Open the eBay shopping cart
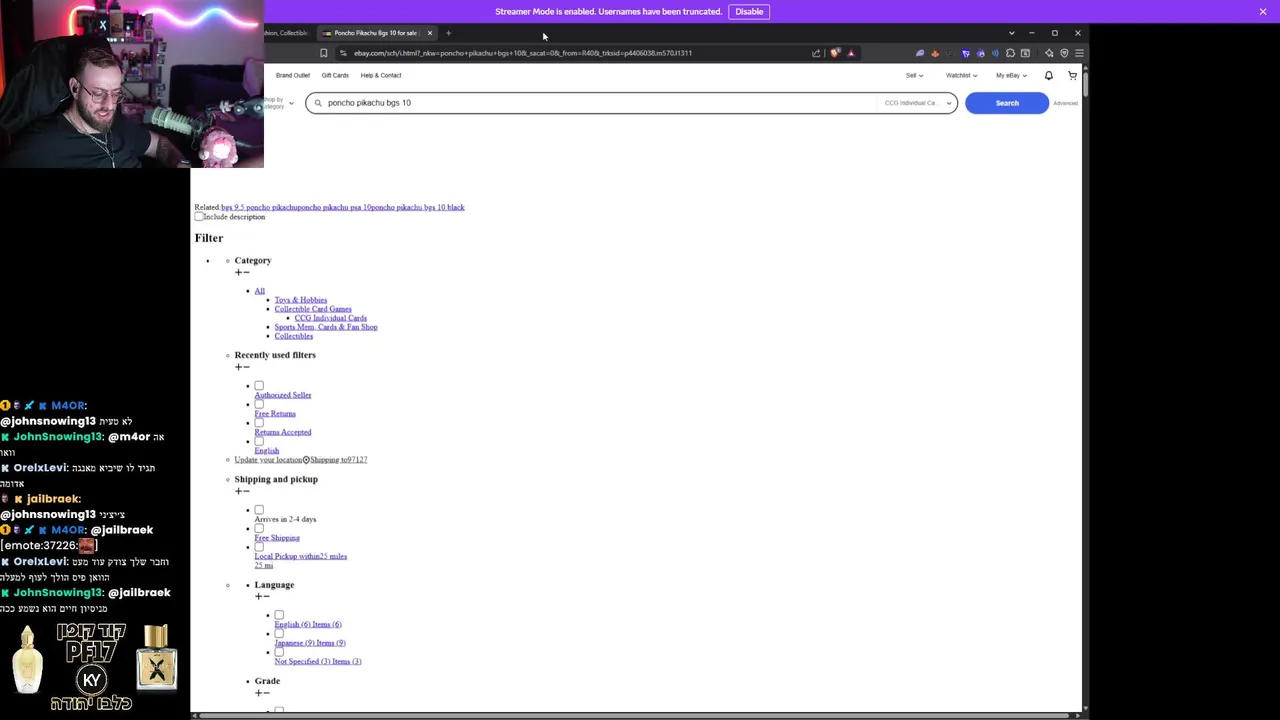The height and width of the screenshot is (720, 1280). point(1072,75)
